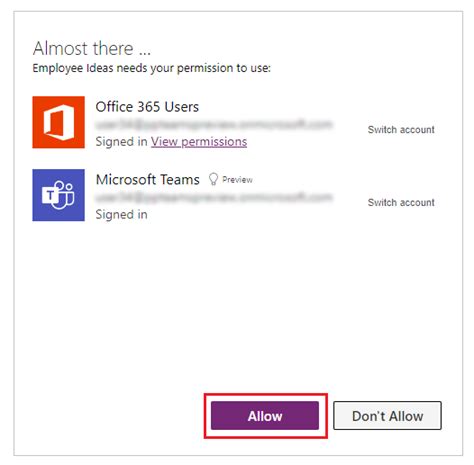Click the Preview label beside Microsoft Teams
Image resolution: width=474 pixels, height=465 pixels.
[237, 180]
